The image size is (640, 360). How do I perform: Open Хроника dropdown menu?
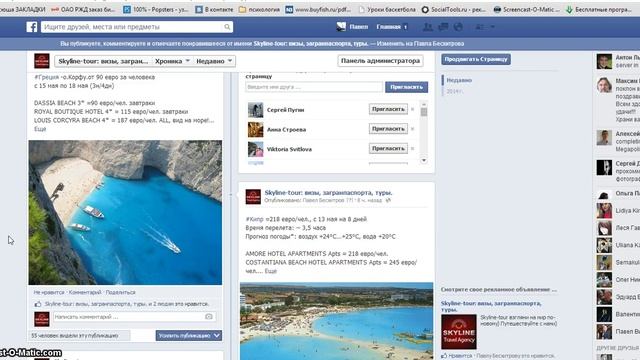pyautogui.click(x=172, y=61)
